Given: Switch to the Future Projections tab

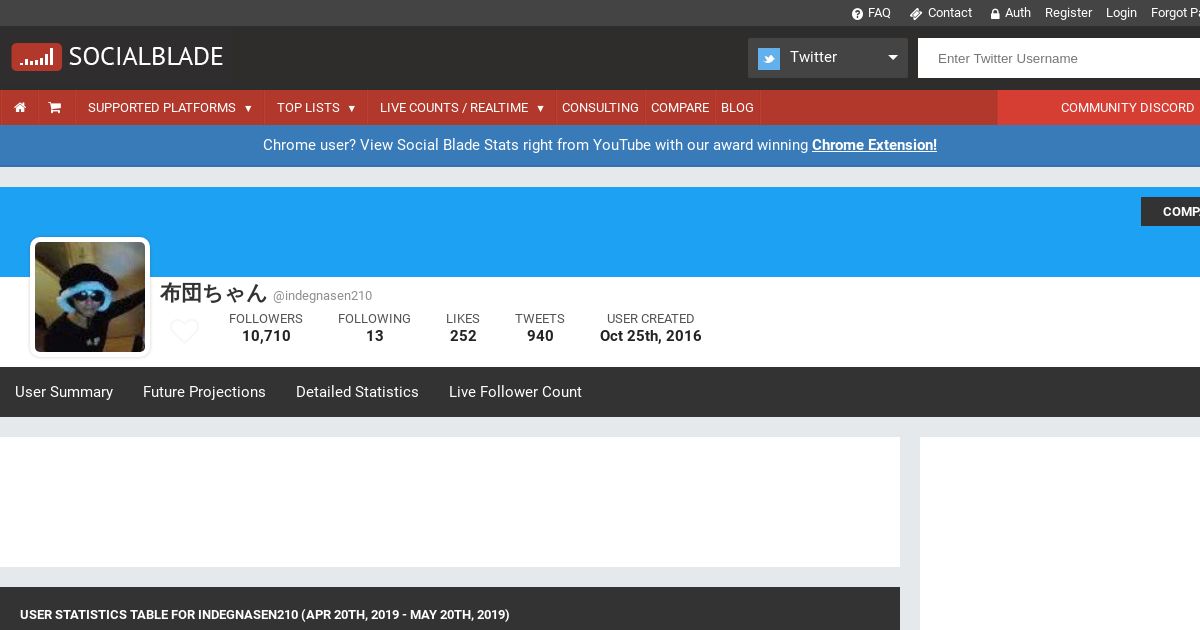Looking at the screenshot, I should pos(204,392).
